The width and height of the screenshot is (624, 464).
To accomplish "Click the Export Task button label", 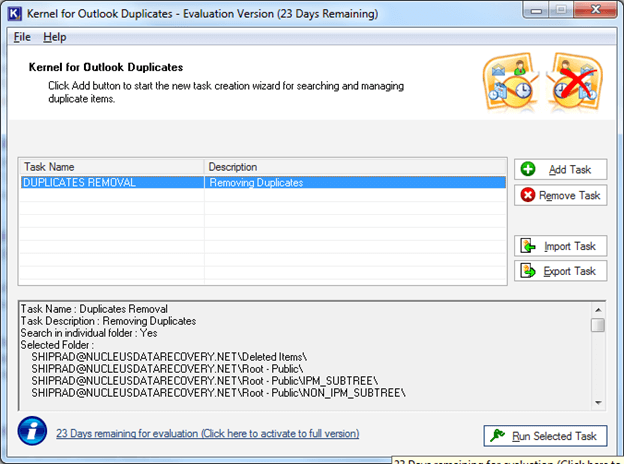I will (x=569, y=271).
